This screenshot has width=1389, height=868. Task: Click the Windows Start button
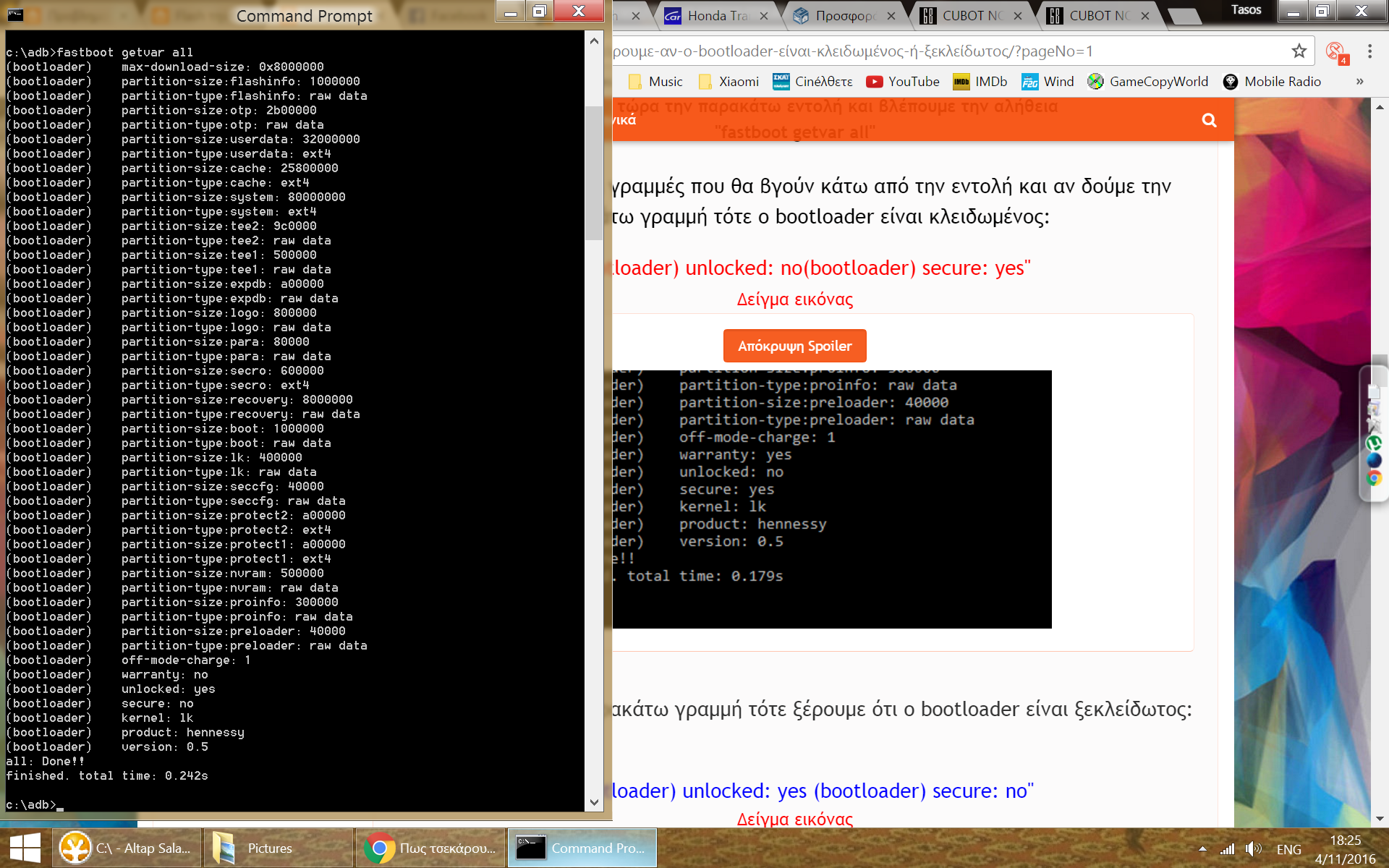click(x=25, y=848)
